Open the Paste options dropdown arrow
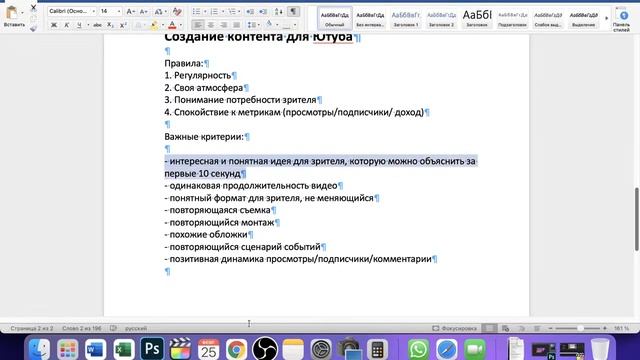Viewport: 640px width, 360px height. 22,13
